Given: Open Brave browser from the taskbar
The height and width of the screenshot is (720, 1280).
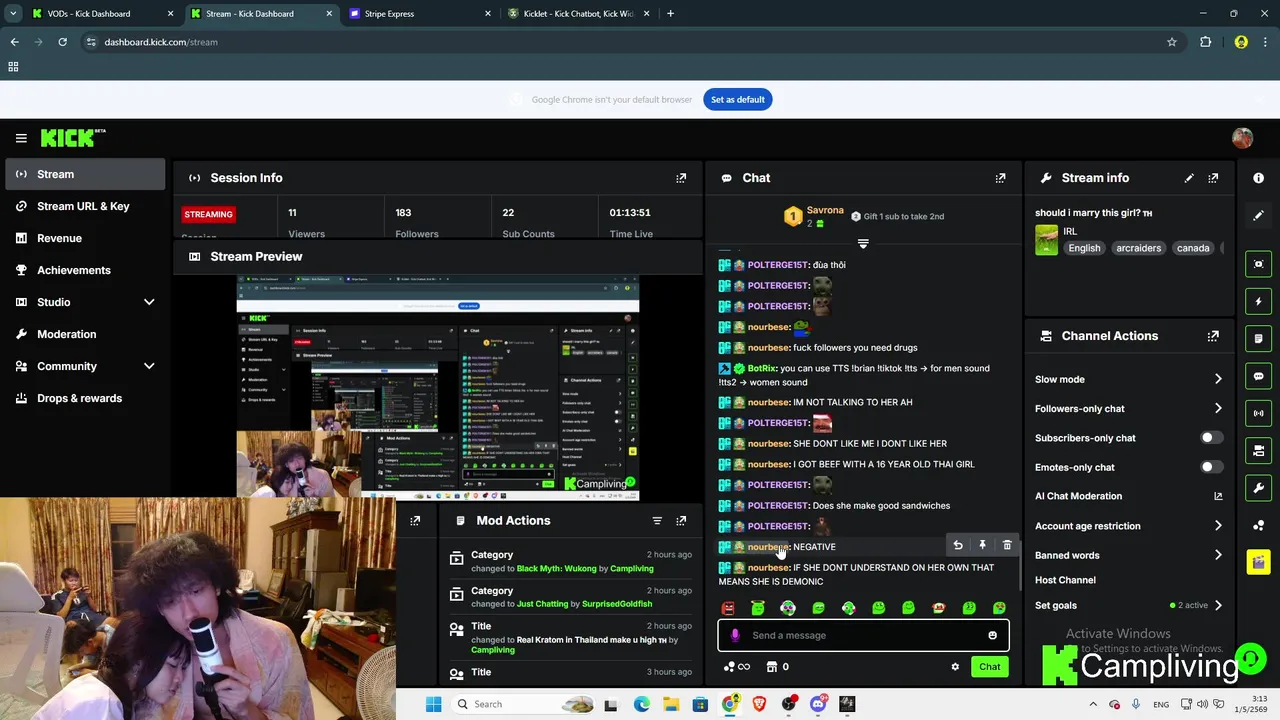Looking at the screenshot, I should click(759, 704).
